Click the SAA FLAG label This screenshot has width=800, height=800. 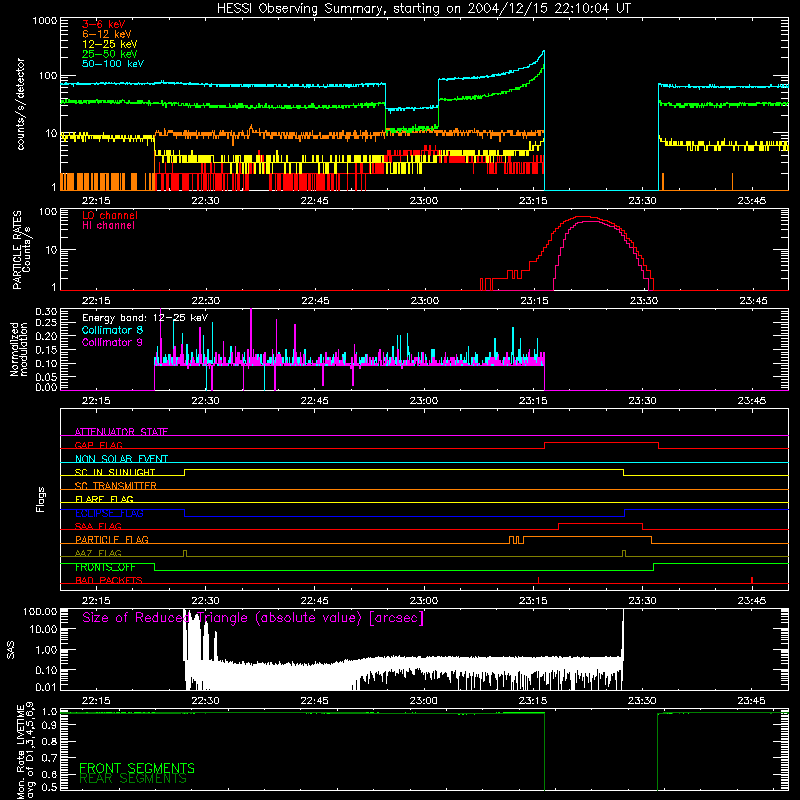coord(98,526)
